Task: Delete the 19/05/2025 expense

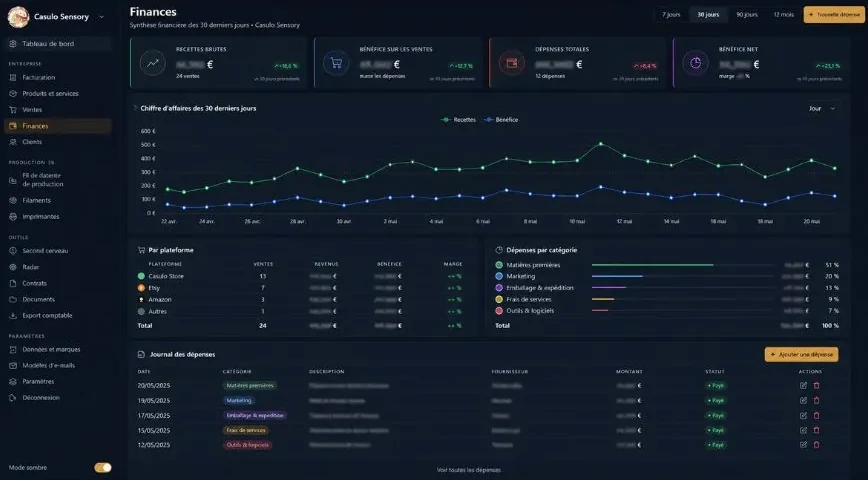Action: click(x=816, y=400)
